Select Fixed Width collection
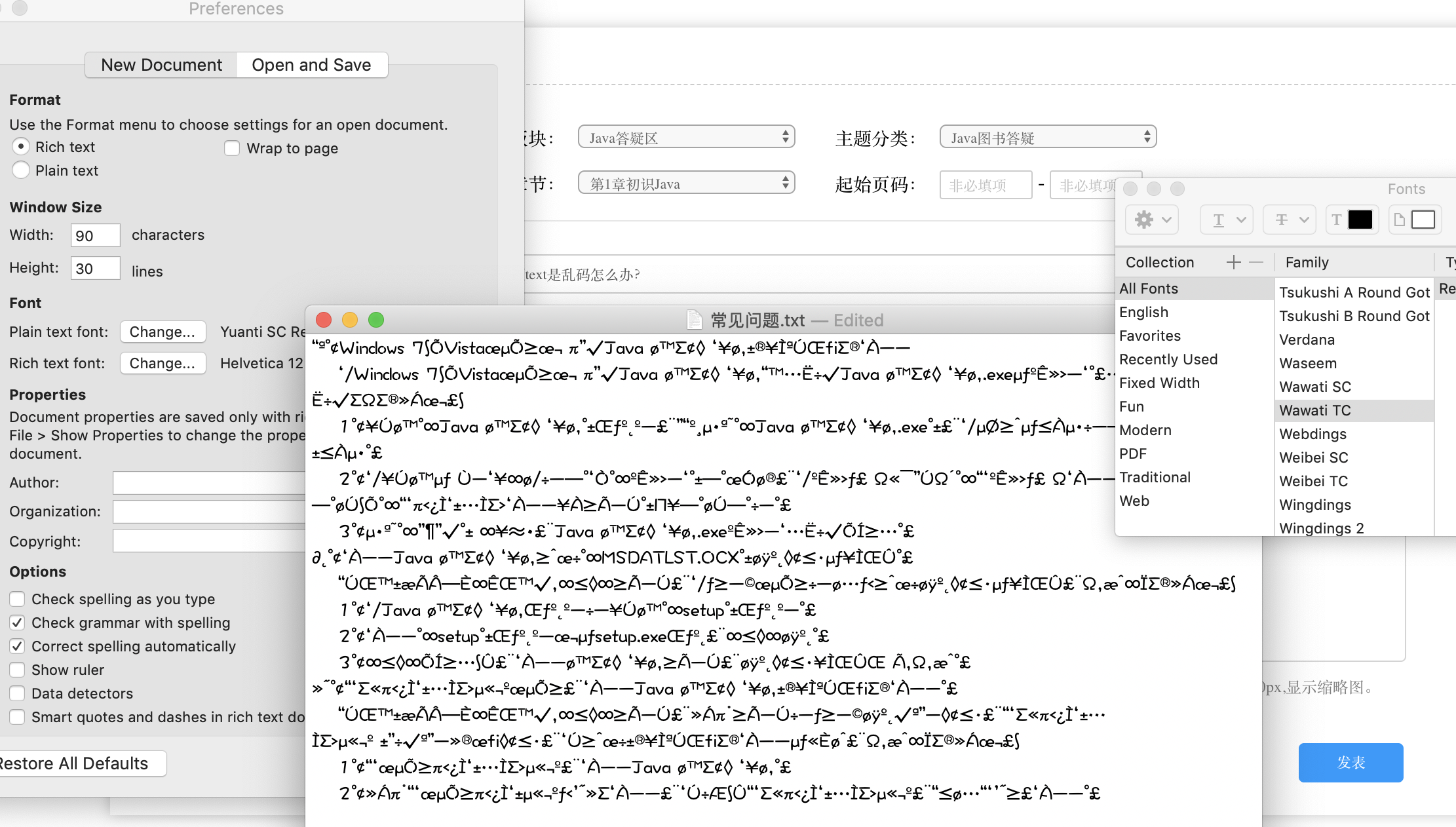Viewport: 1456px width, 827px height. point(1194,383)
